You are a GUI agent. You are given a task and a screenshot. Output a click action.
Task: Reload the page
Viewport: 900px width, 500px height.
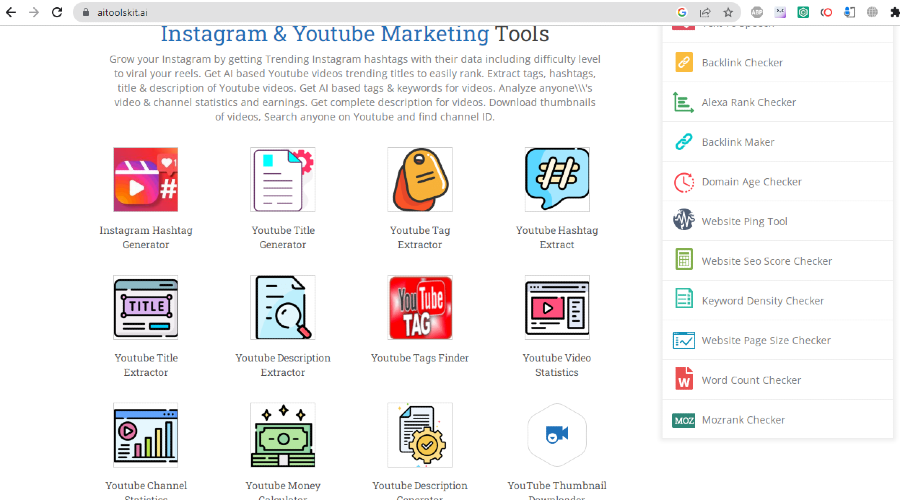[57, 12]
